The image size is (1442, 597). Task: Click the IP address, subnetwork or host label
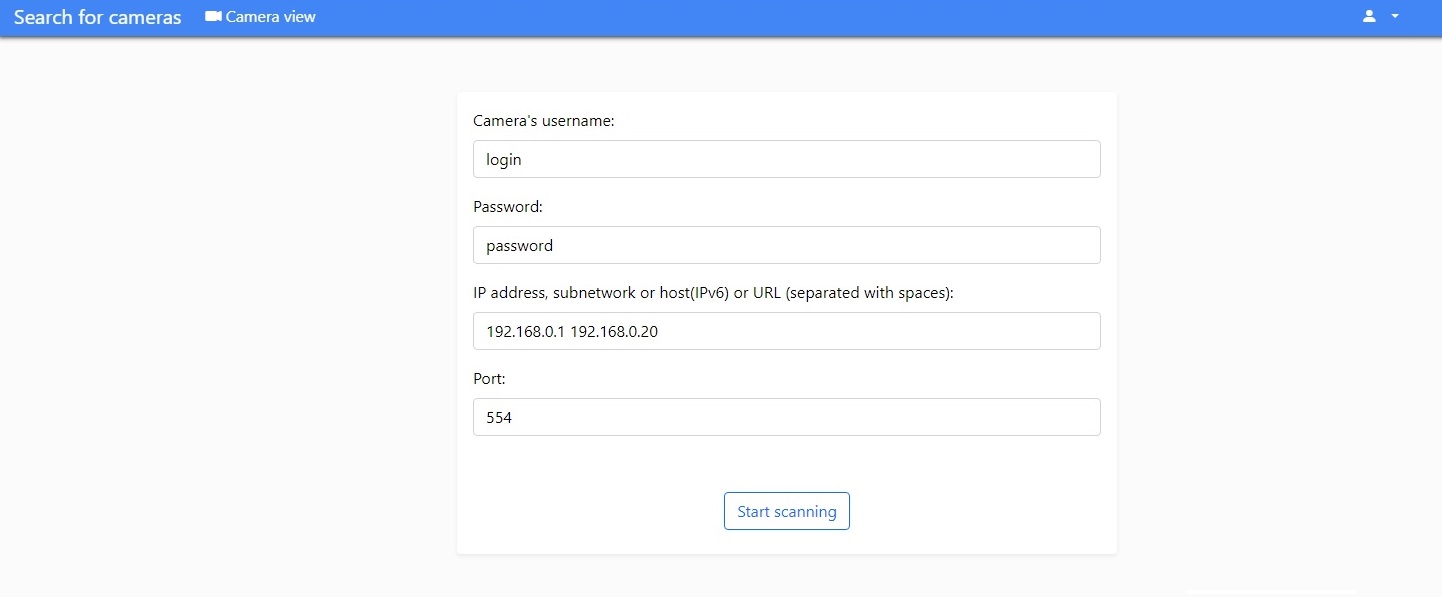tap(714, 293)
